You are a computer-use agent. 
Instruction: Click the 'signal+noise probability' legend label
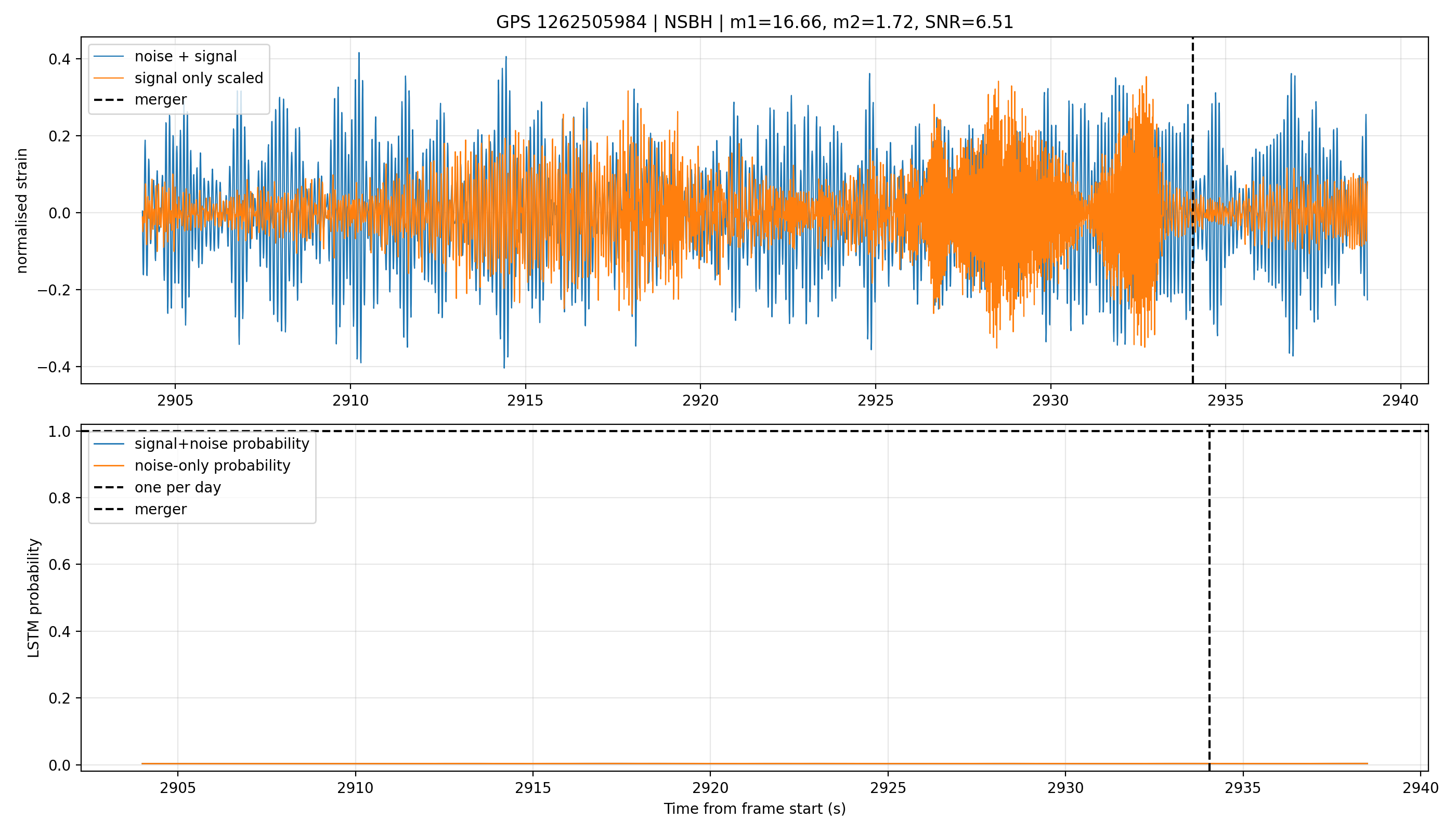[x=222, y=444]
